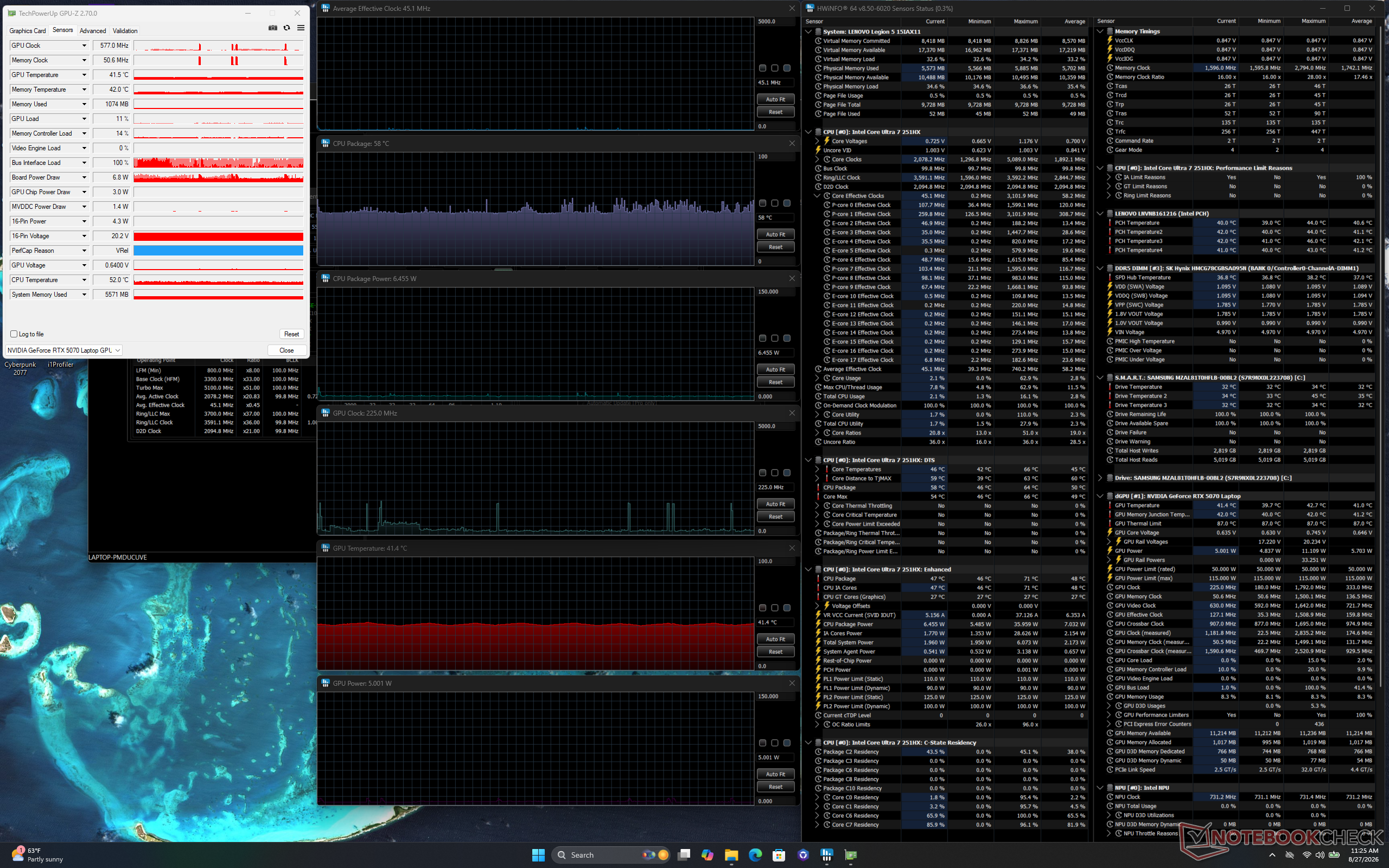Click the HWiNFO icon in the taskbar
Viewport: 1389px width, 868px height.
point(826,855)
